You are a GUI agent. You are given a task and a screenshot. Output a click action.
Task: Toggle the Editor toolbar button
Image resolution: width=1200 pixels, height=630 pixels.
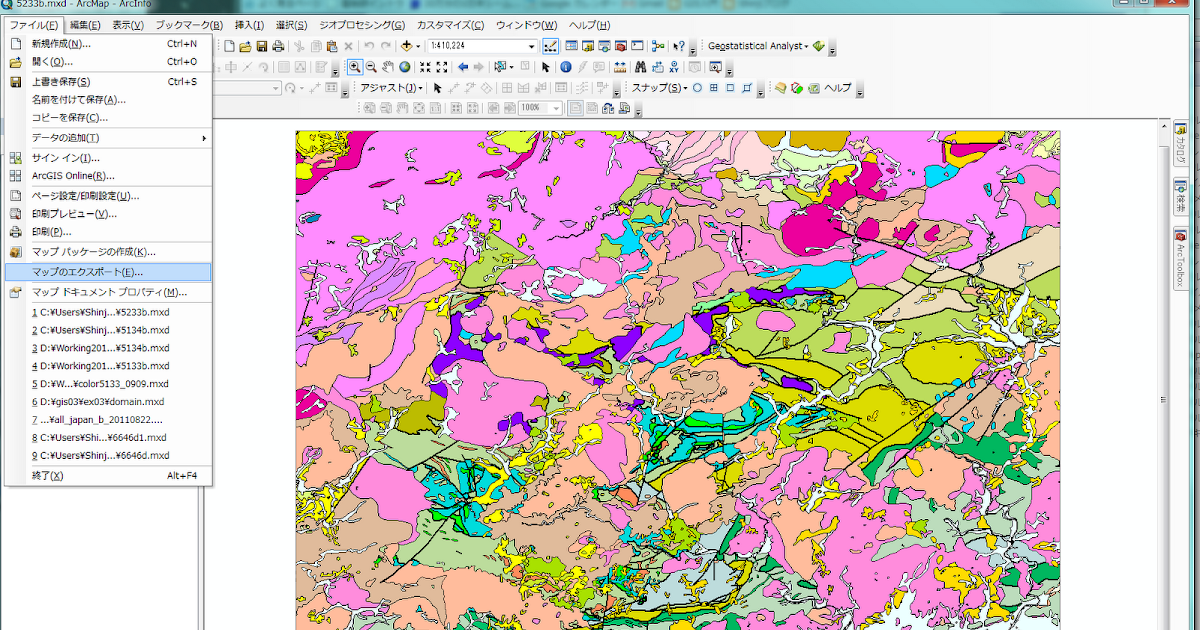click(x=551, y=46)
